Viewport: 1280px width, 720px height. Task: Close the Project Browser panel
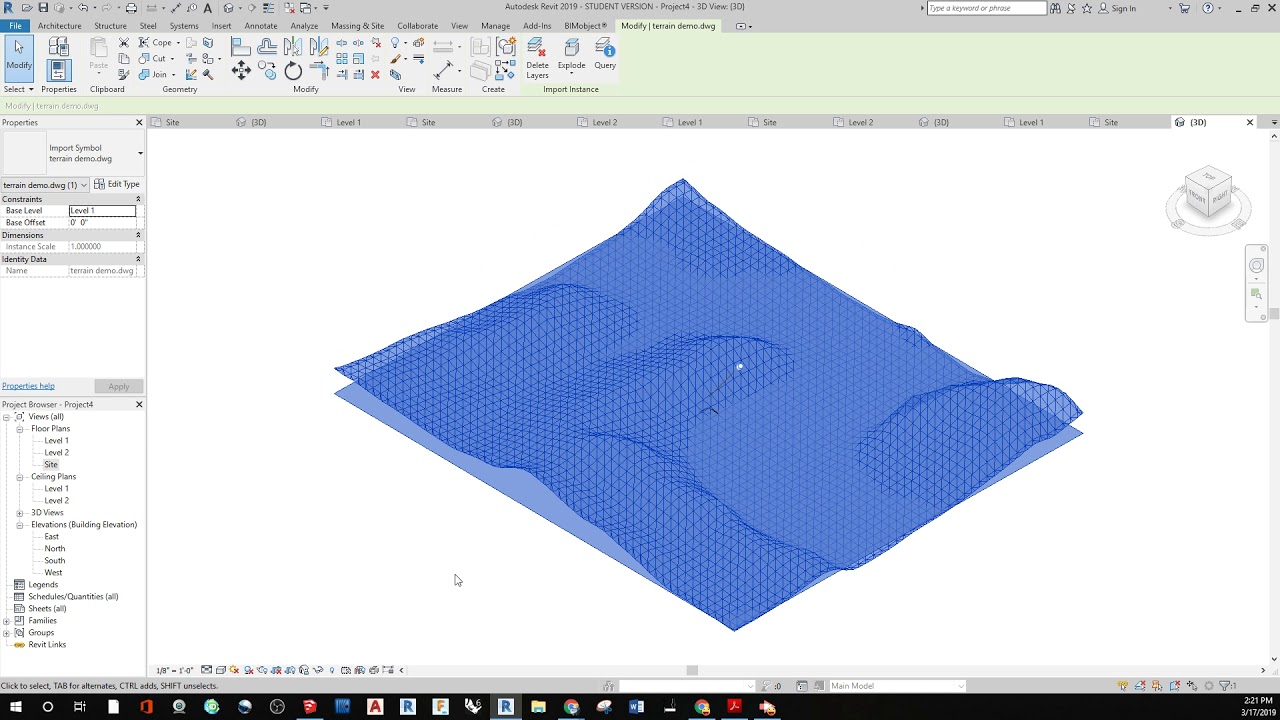[x=139, y=404]
